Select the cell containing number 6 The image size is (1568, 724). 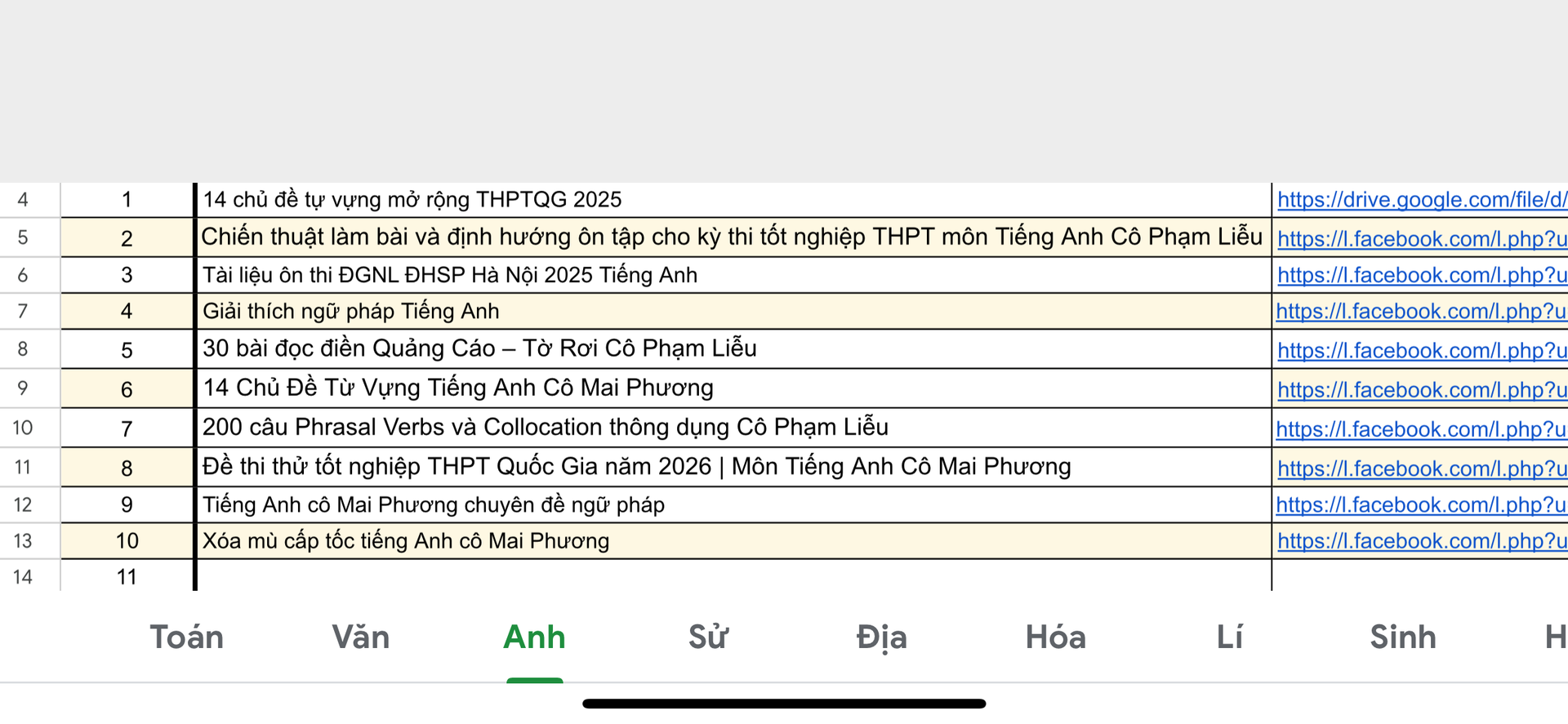pyautogui.click(x=127, y=389)
